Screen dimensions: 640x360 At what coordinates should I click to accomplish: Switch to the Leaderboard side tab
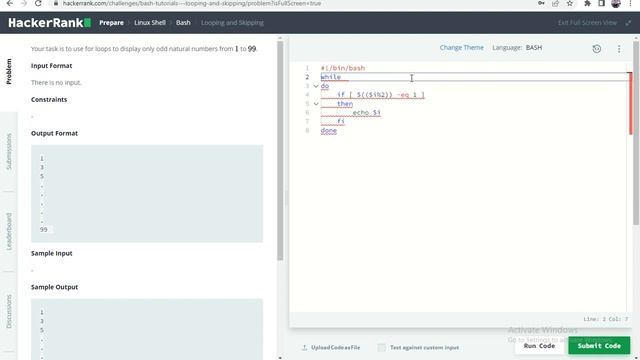pos(9,231)
